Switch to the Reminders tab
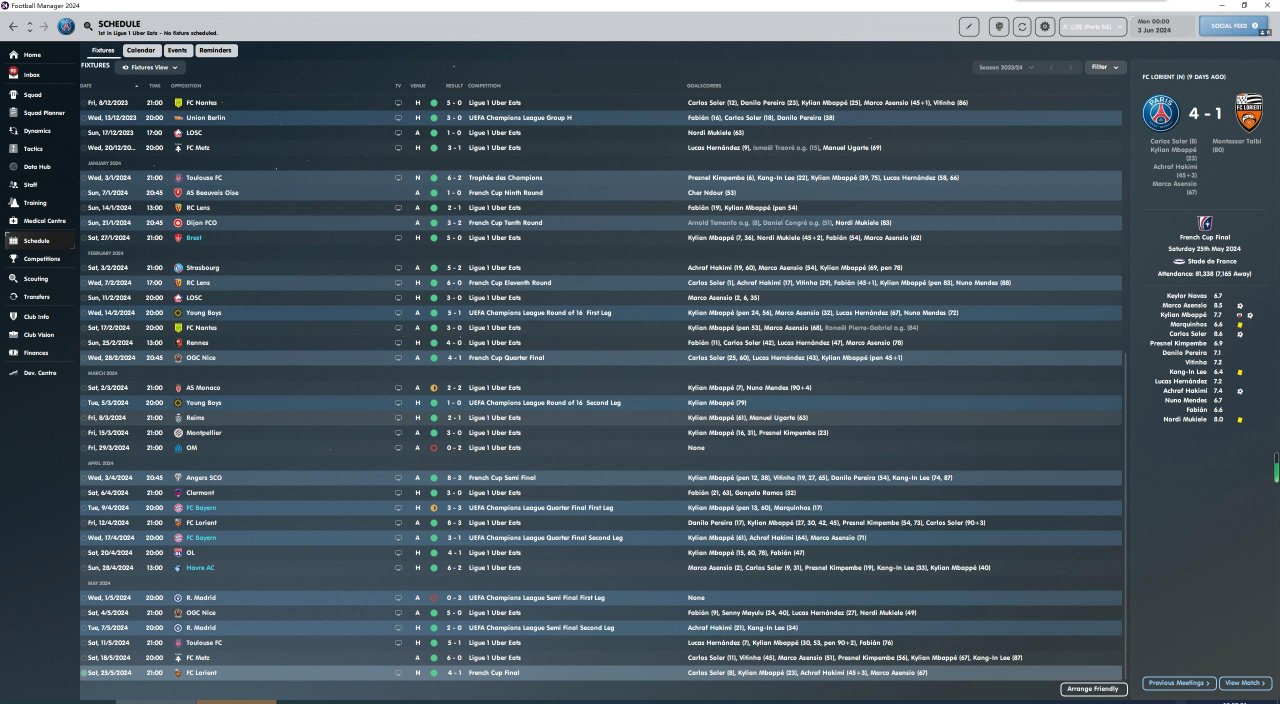 (216, 50)
